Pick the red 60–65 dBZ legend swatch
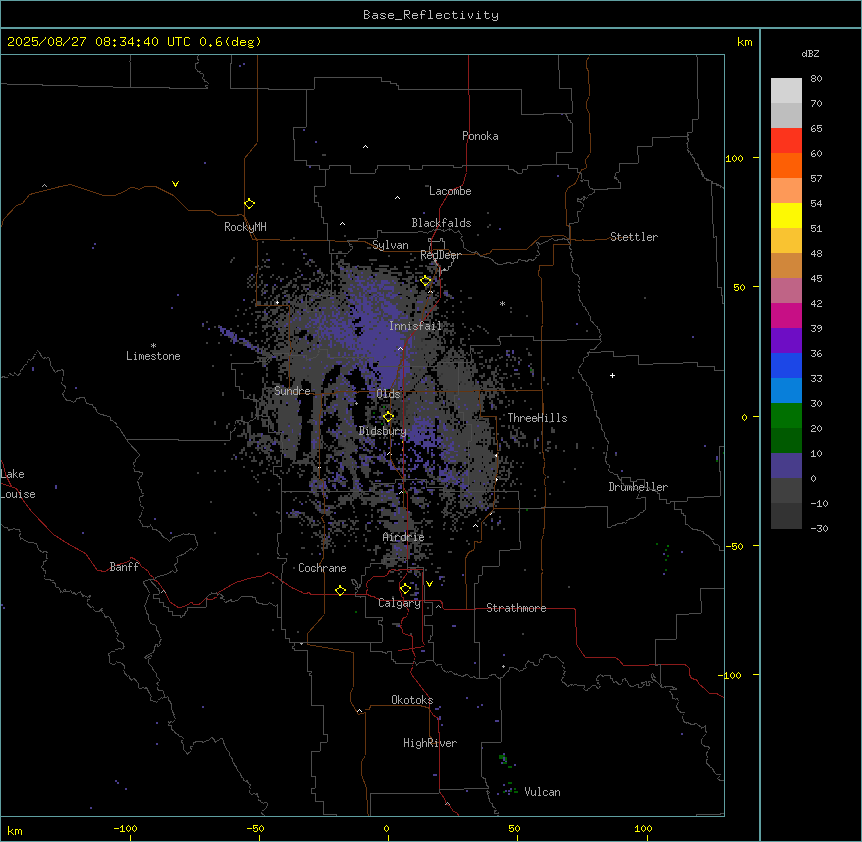862x842 pixels. coord(786,141)
